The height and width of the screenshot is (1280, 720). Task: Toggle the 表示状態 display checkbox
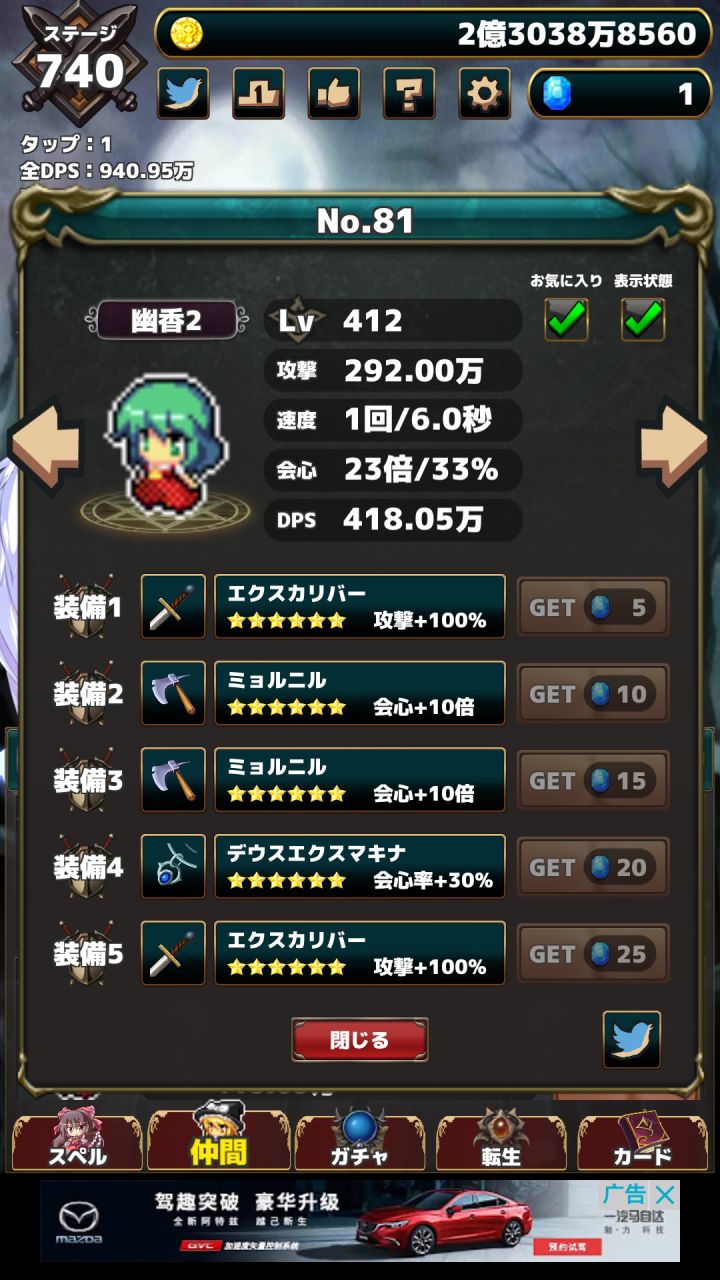tap(643, 319)
